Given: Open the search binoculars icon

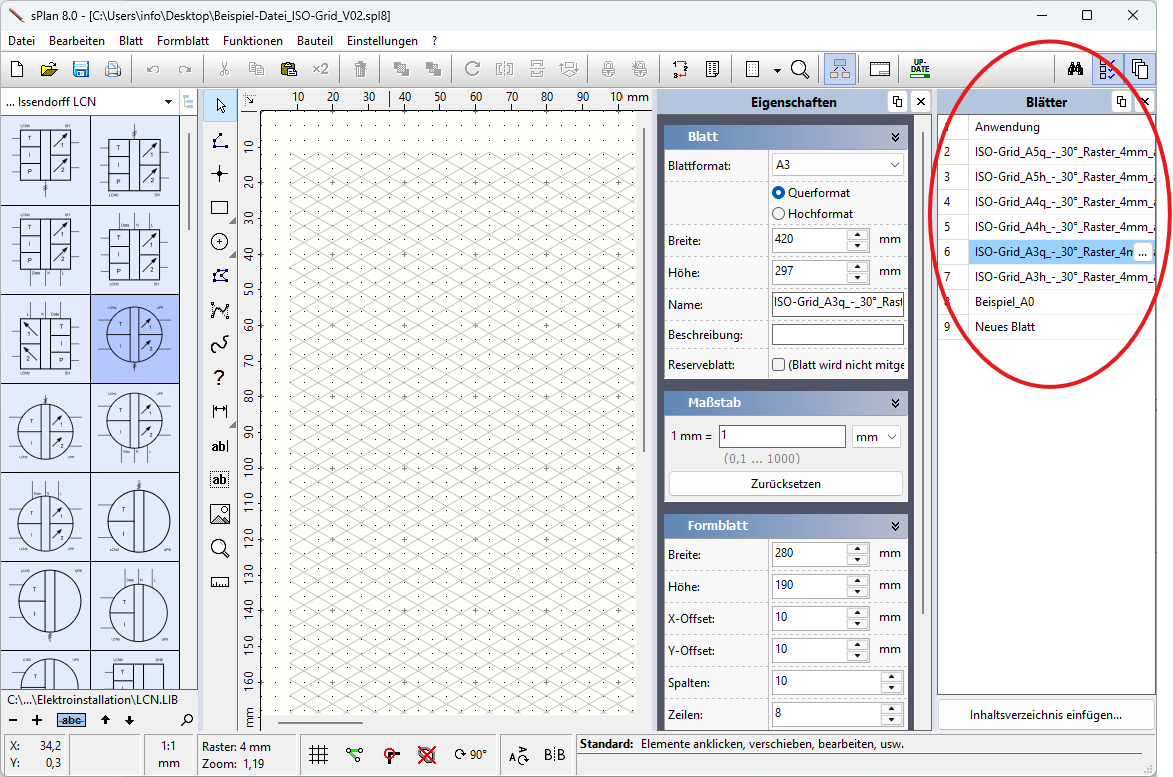Looking at the screenshot, I should click(x=1075, y=70).
